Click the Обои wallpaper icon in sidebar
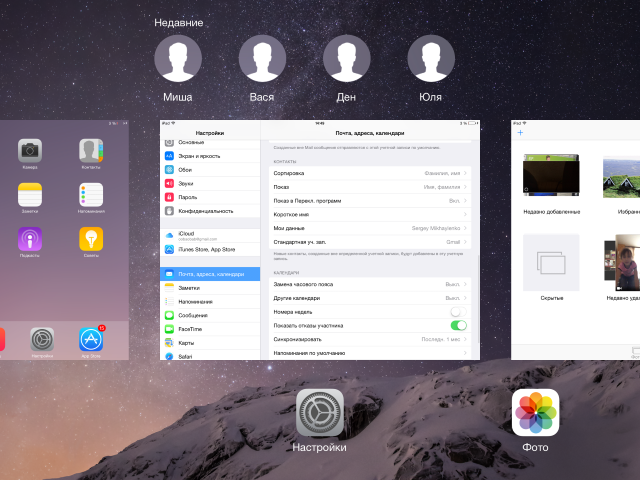The image size is (640, 480). click(169, 170)
